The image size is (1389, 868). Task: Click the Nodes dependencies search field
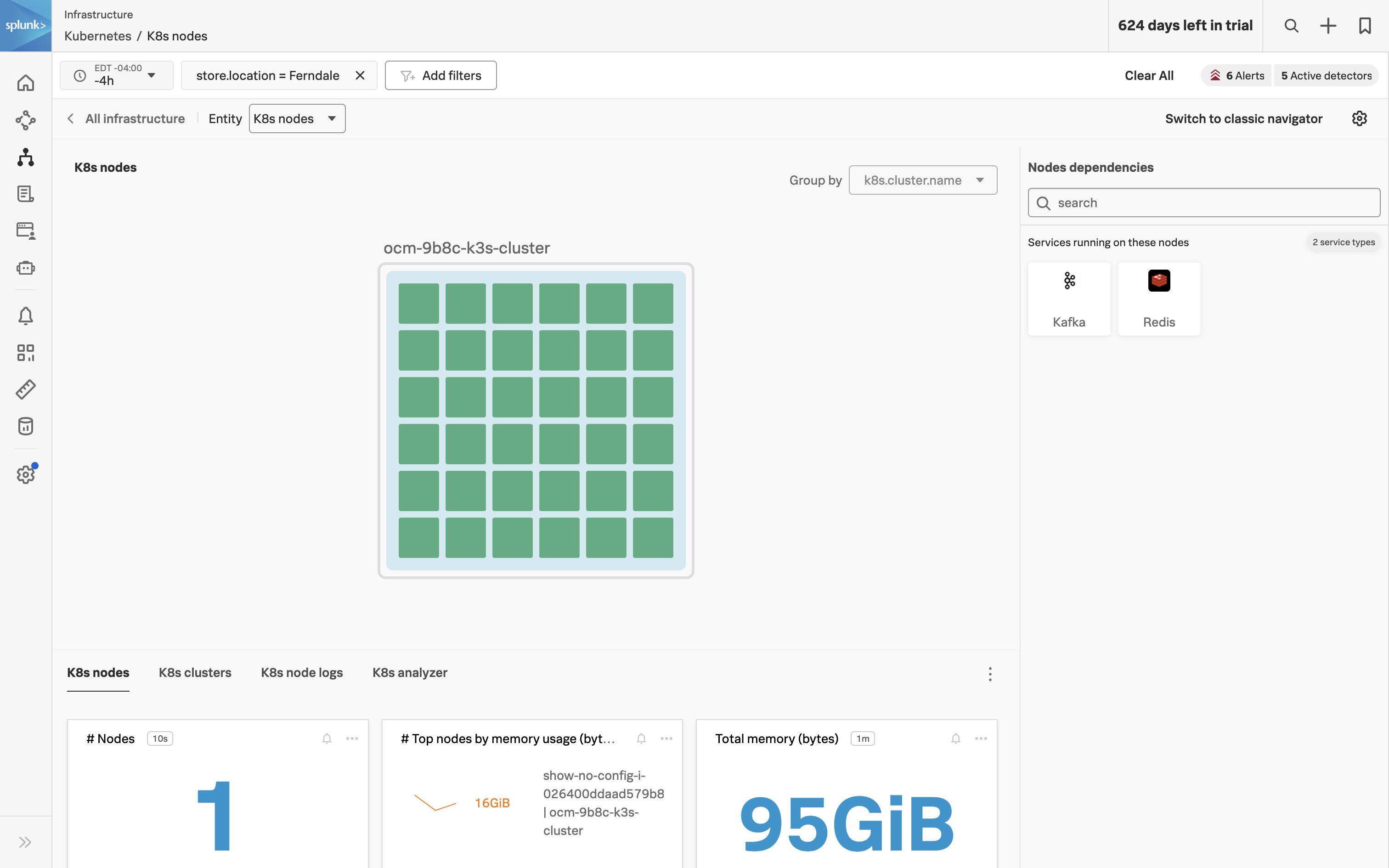click(x=1204, y=202)
